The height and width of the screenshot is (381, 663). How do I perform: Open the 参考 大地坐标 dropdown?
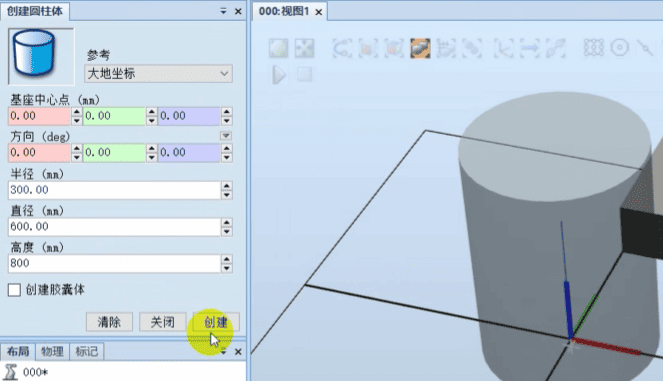click(159, 74)
